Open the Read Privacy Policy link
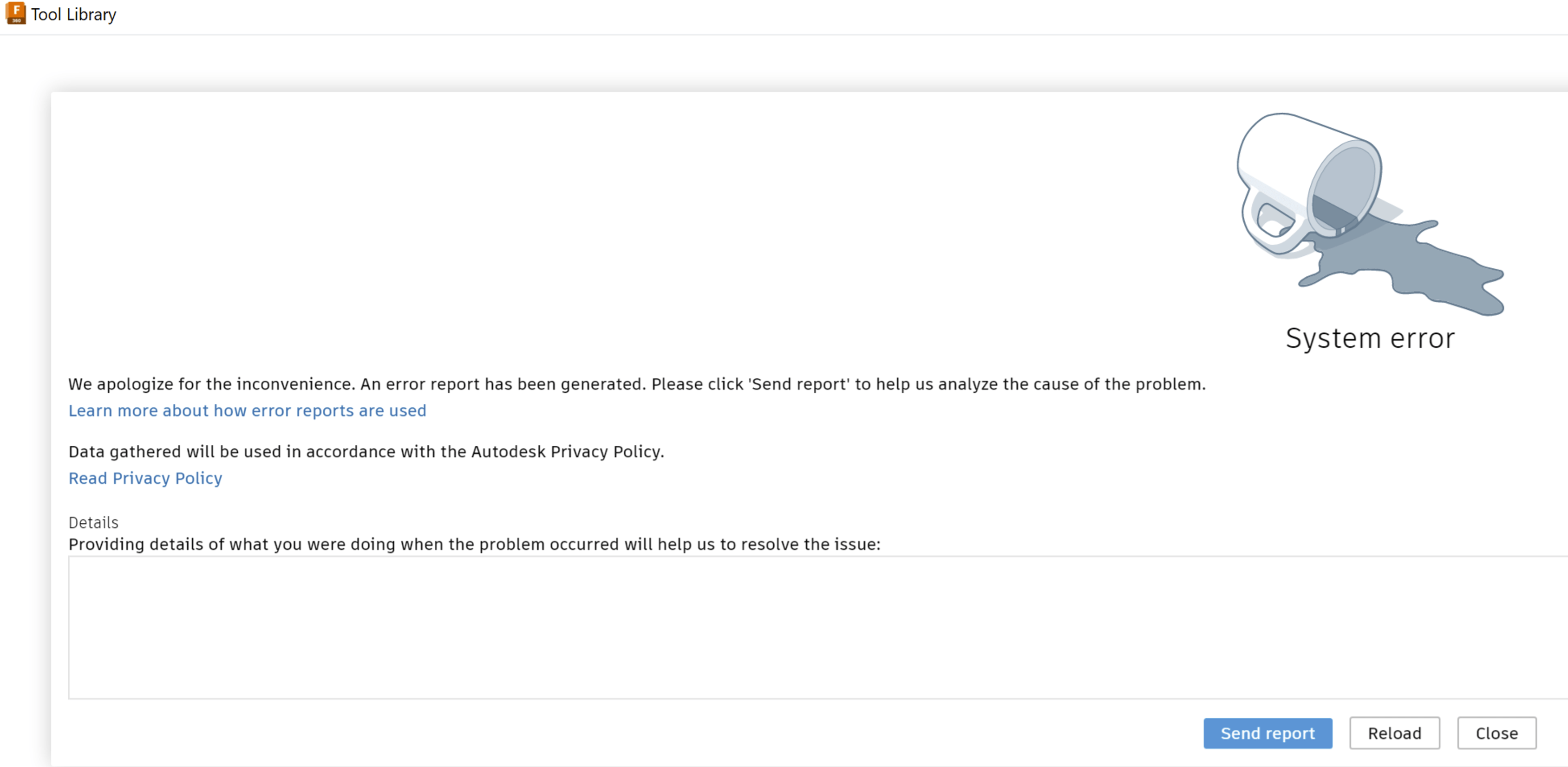Viewport: 1568px width, 767px height. [x=145, y=478]
